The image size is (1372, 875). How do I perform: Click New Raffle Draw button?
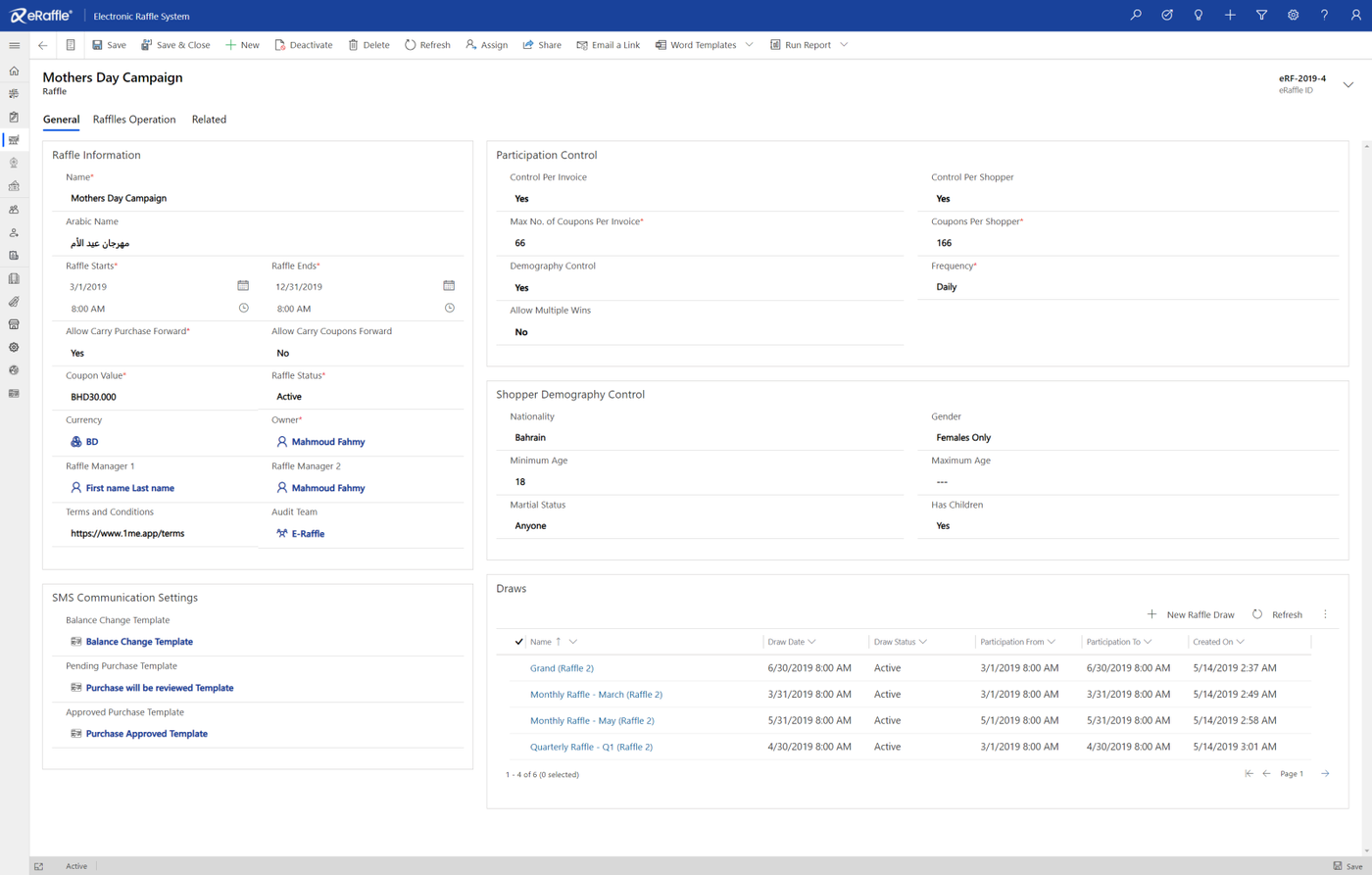click(x=1191, y=614)
